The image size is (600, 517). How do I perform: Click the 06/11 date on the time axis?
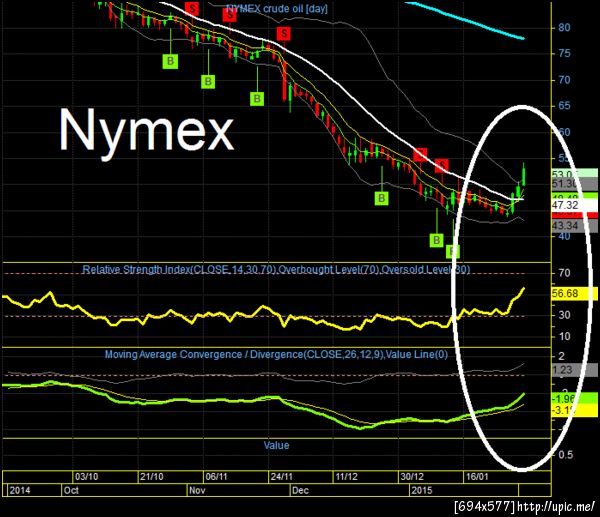tap(217, 477)
